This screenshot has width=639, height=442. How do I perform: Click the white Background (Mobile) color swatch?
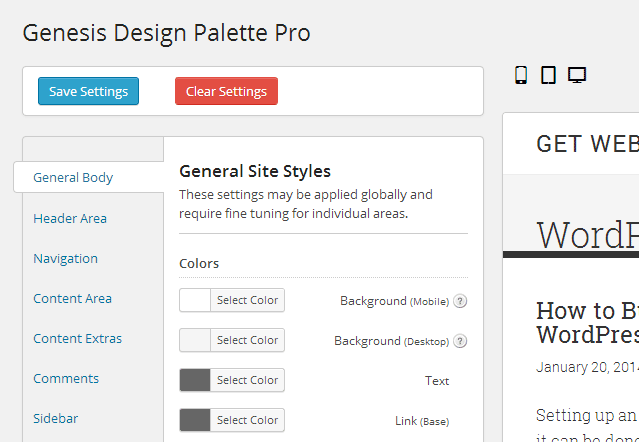click(x=195, y=300)
